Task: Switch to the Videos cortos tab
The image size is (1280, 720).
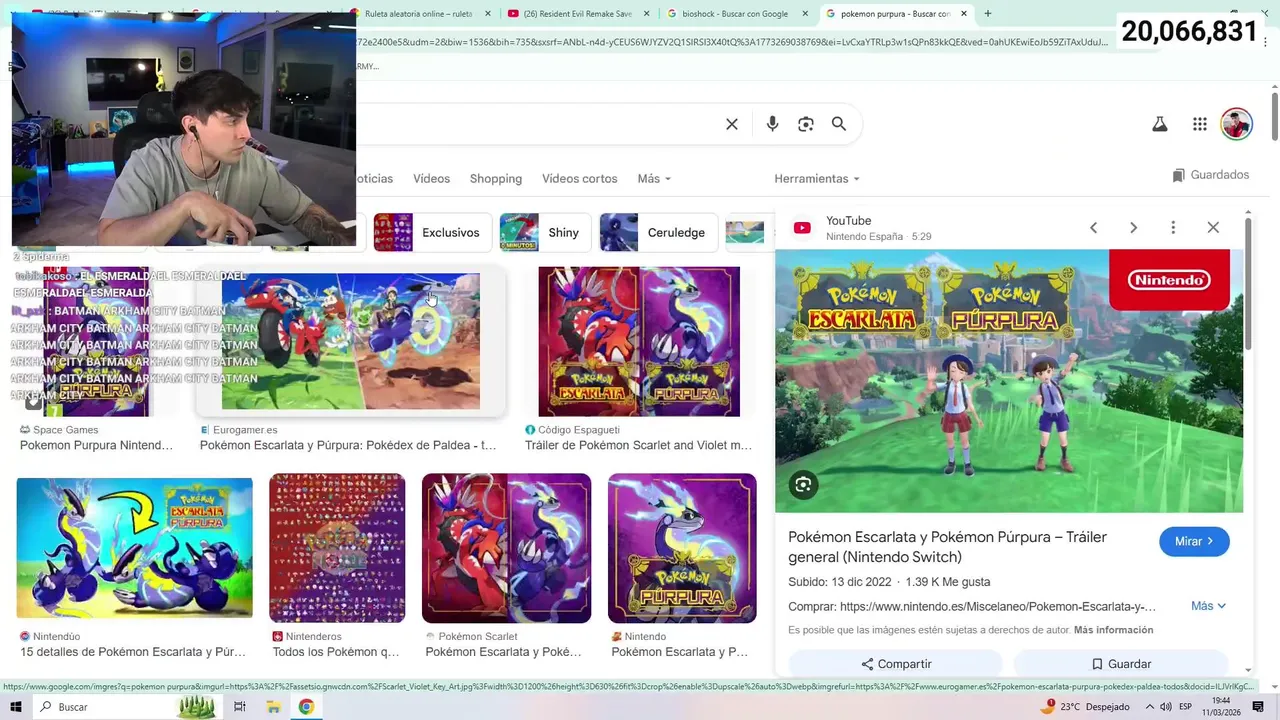Action: [x=579, y=179]
